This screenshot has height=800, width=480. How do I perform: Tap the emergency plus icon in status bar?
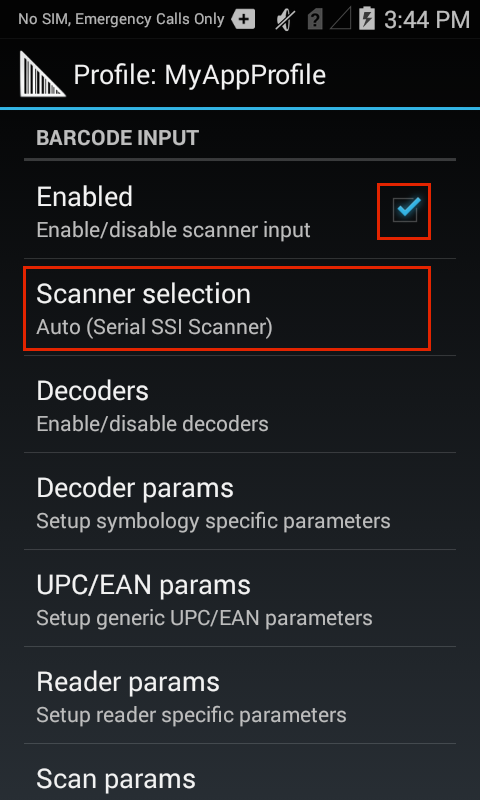[x=243, y=19]
